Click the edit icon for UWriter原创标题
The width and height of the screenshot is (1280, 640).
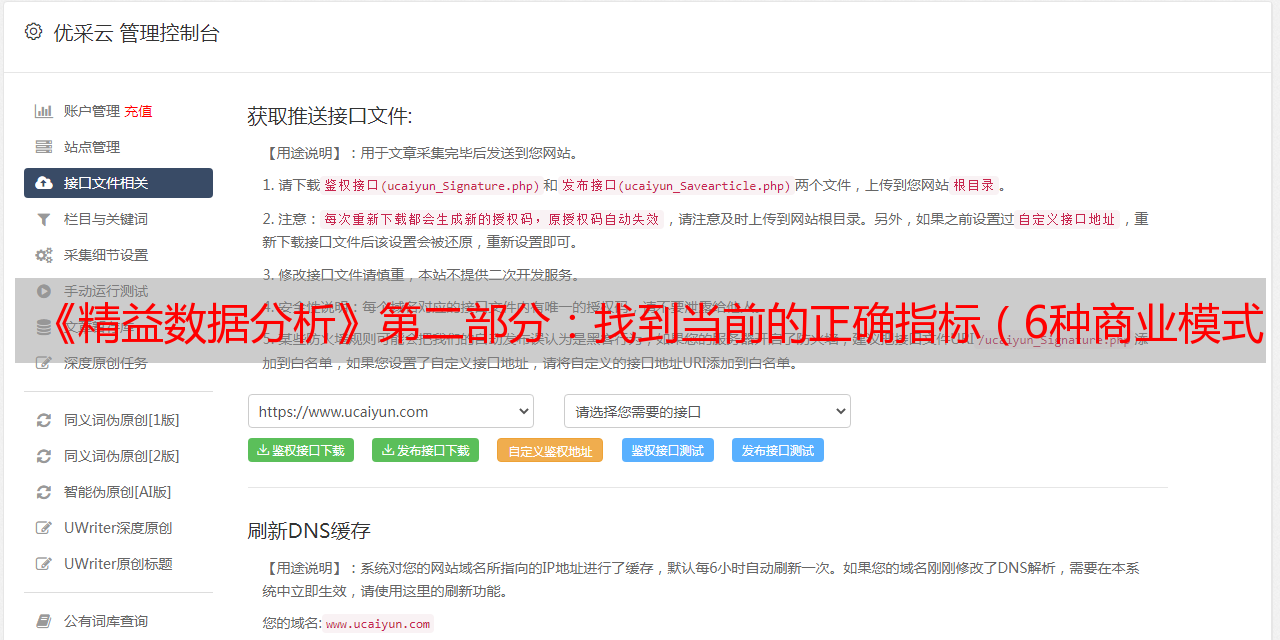(44, 564)
